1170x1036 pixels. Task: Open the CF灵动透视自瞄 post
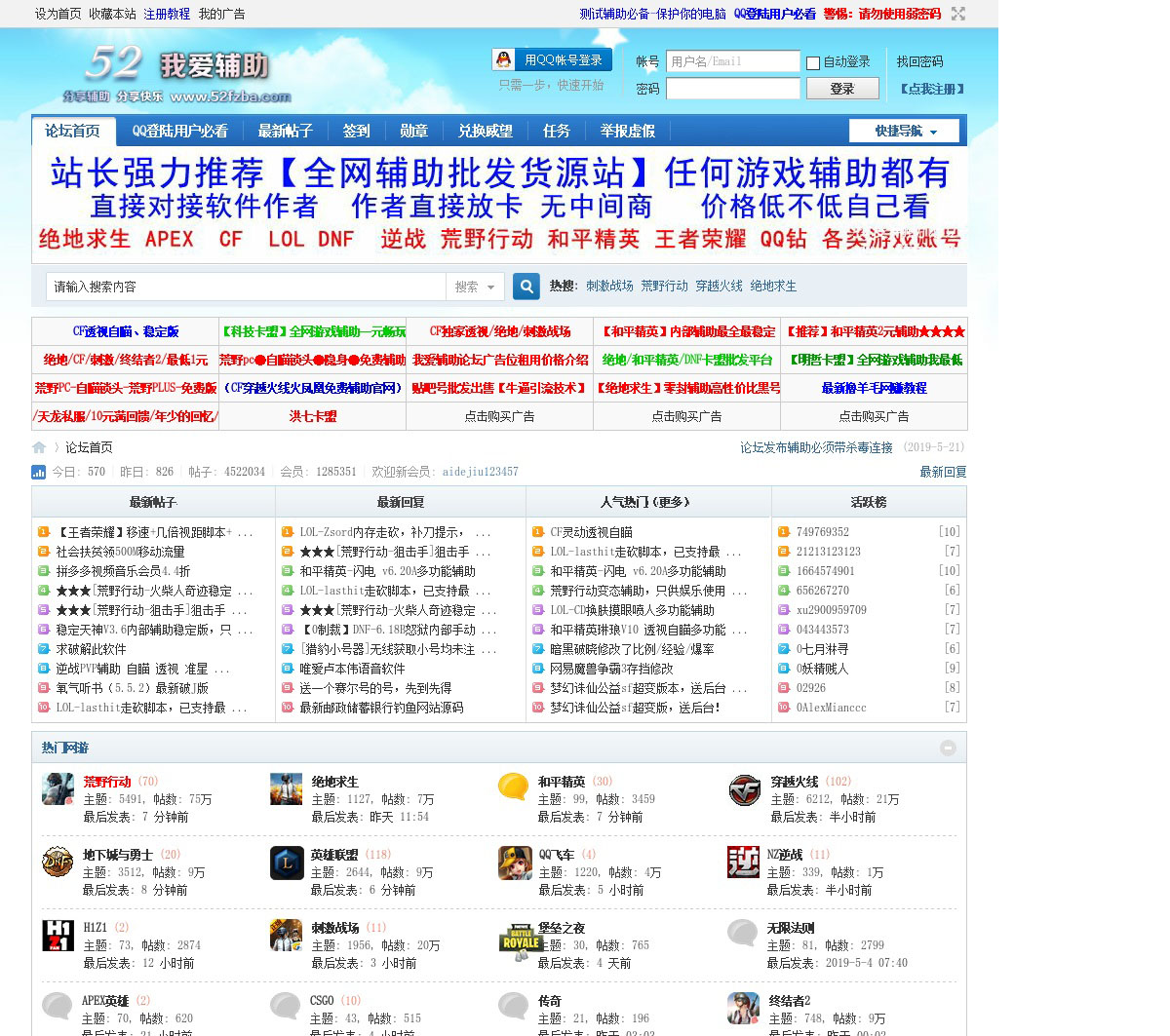[x=591, y=532]
